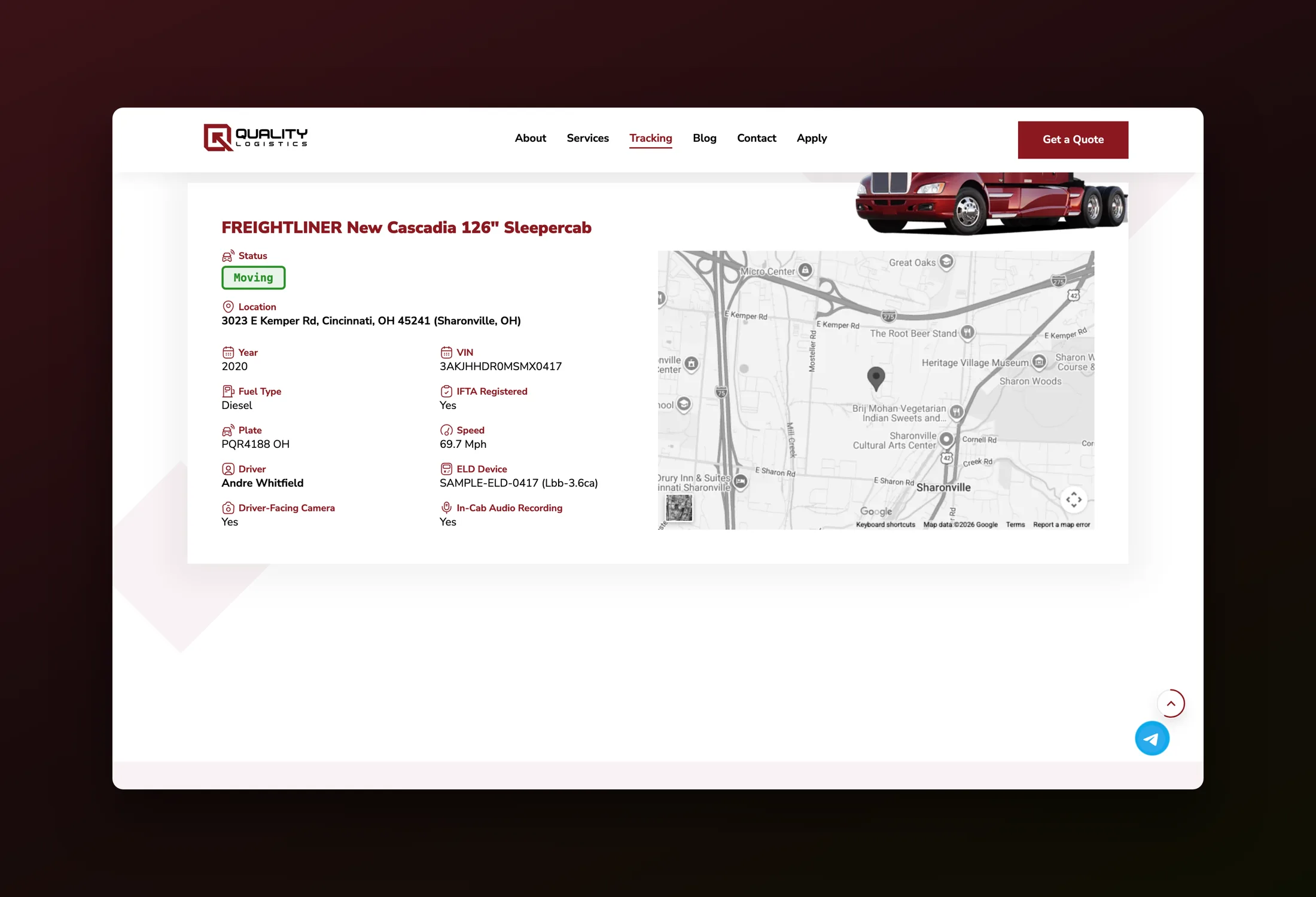Click The Root Beer Stand restaurant pin
The width and height of the screenshot is (1316, 897).
pos(967,333)
